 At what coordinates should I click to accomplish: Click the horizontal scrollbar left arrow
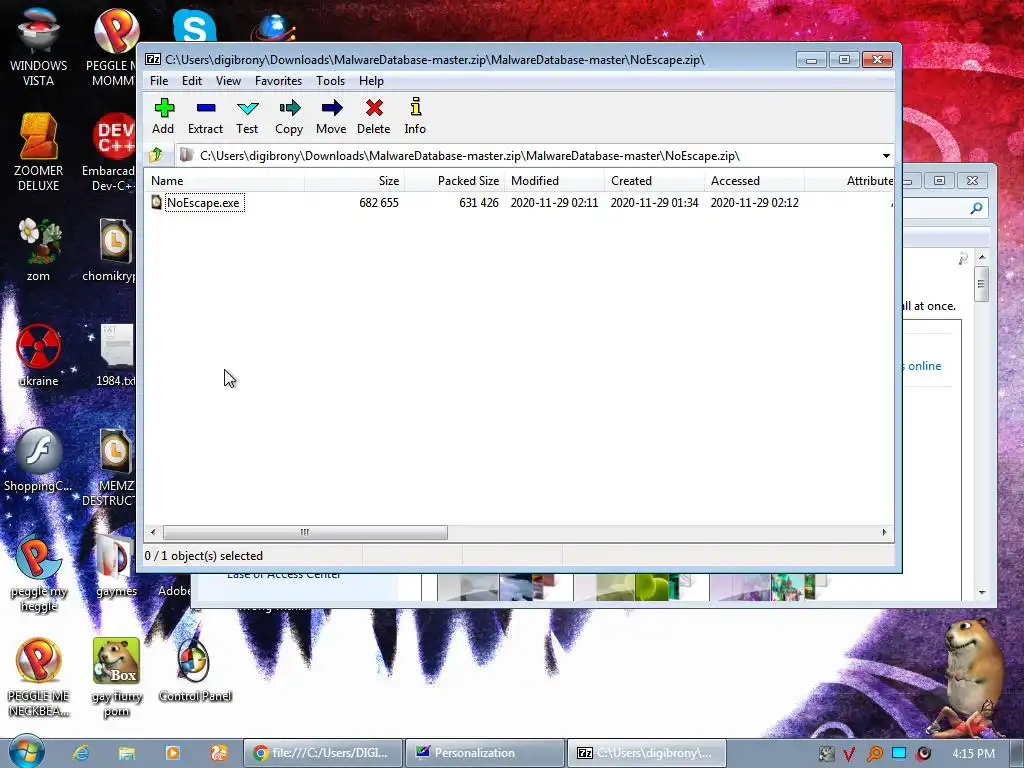[153, 532]
